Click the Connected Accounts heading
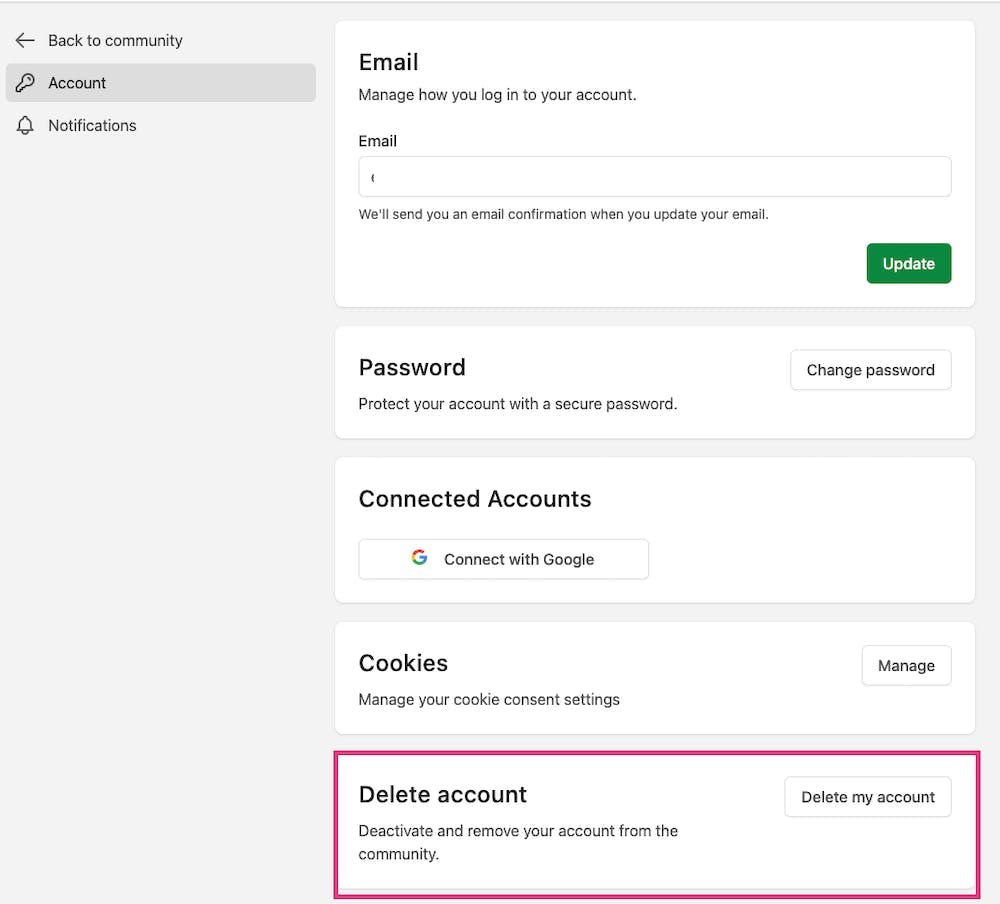Image resolution: width=1000 pixels, height=904 pixels. [x=475, y=499]
